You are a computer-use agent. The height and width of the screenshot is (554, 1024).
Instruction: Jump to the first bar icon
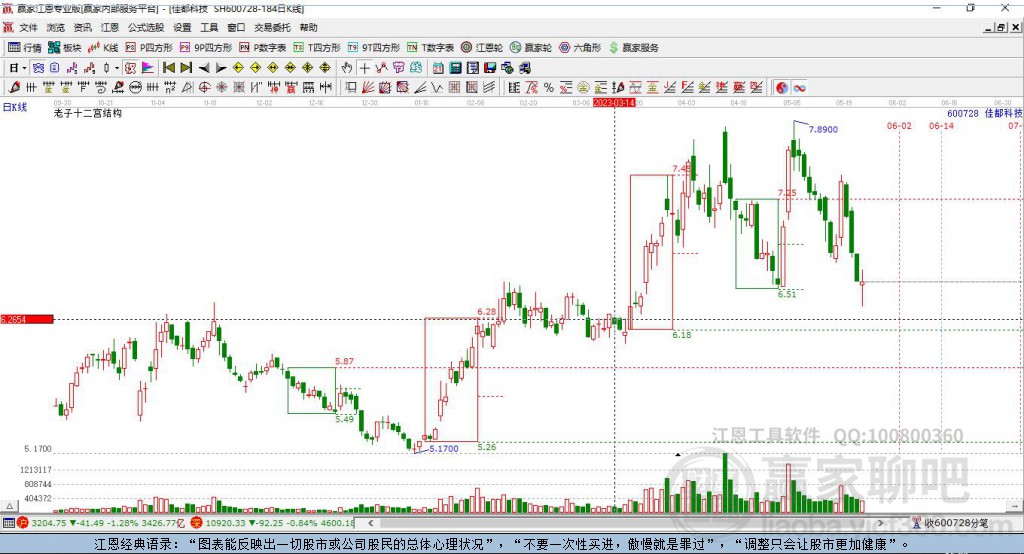click(169, 68)
